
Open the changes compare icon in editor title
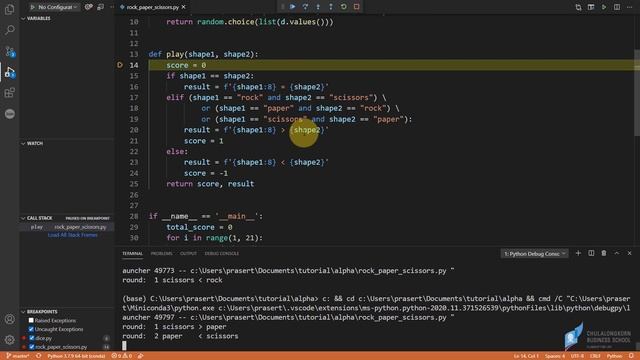coord(578,7)
